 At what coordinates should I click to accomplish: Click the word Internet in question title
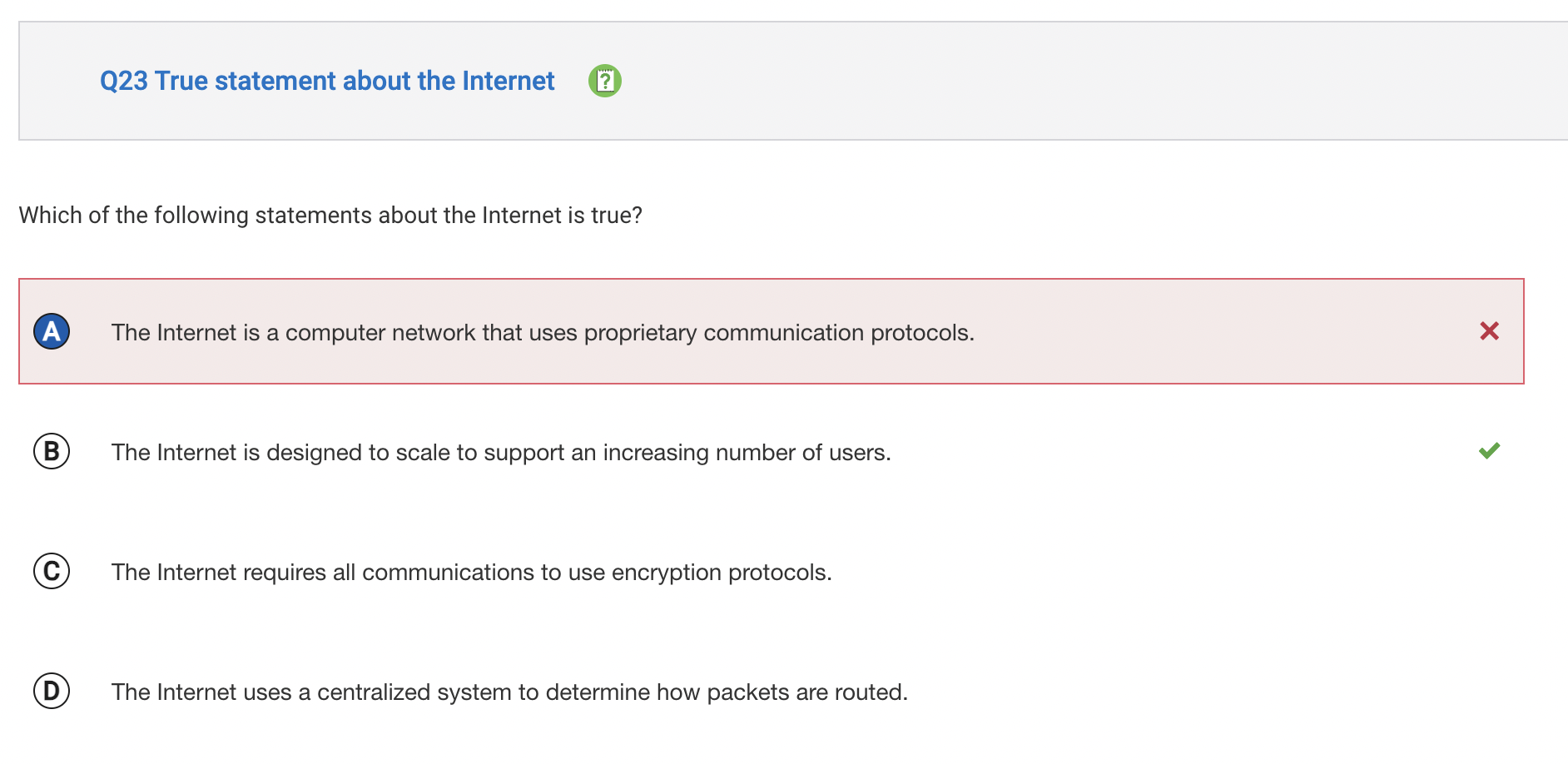point(509,81)
